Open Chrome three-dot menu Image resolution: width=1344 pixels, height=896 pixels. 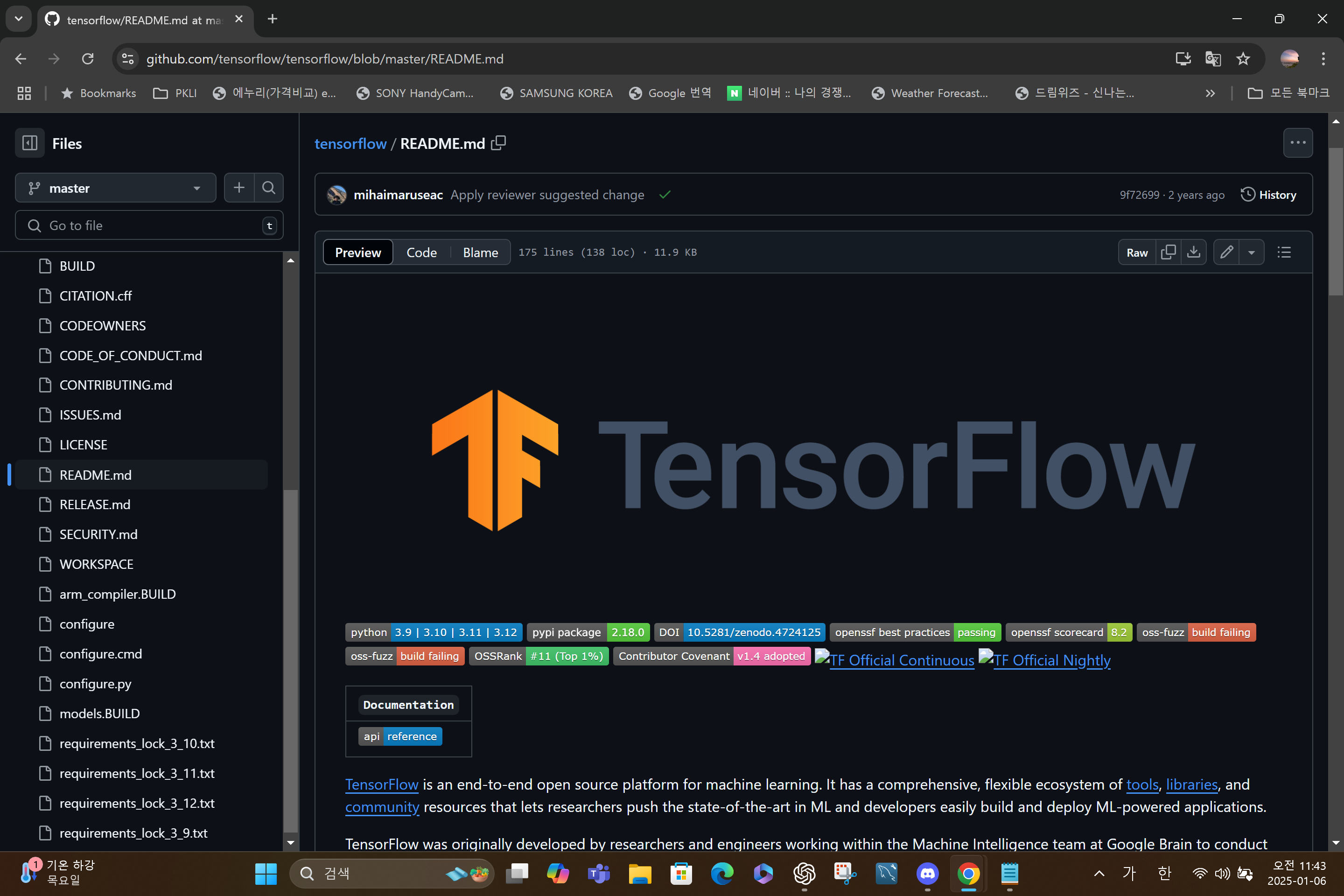(1323, 59)
